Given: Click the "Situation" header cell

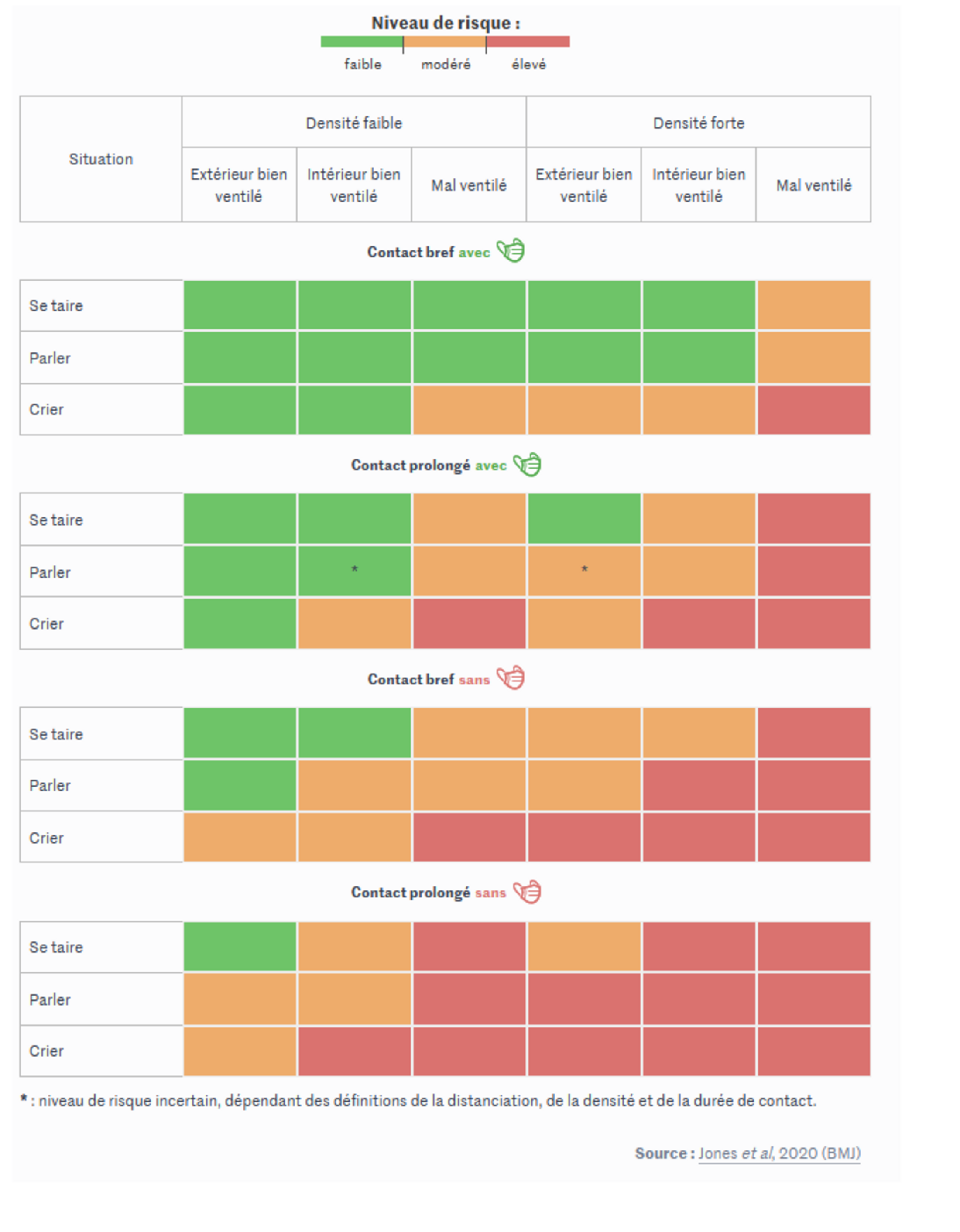Looking at the screenshot, I should tap(101, 159).
